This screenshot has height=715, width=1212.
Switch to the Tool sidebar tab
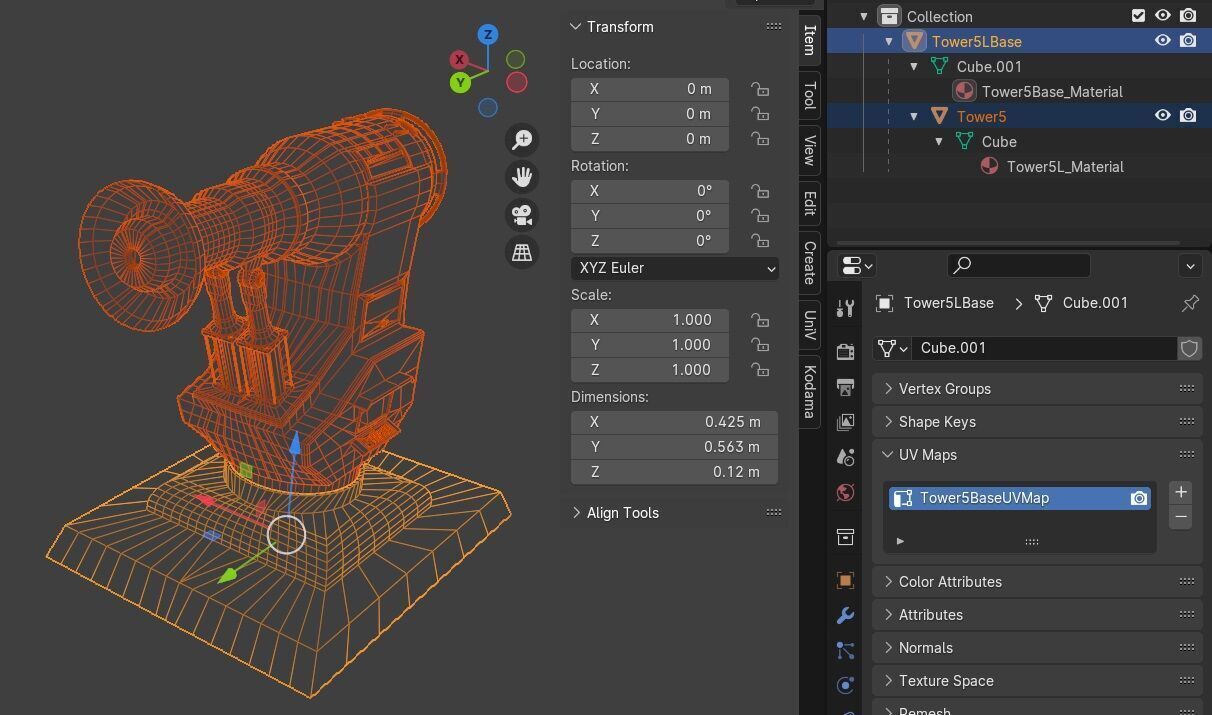[x=810, y=96]
